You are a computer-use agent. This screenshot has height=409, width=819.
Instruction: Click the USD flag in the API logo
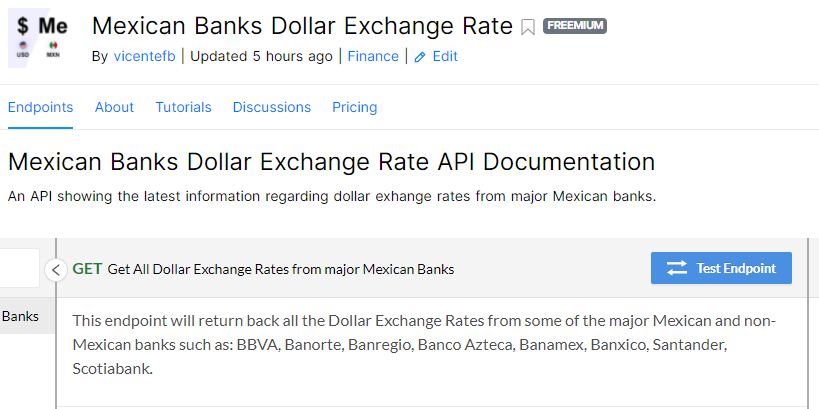[x=23, y=47]
